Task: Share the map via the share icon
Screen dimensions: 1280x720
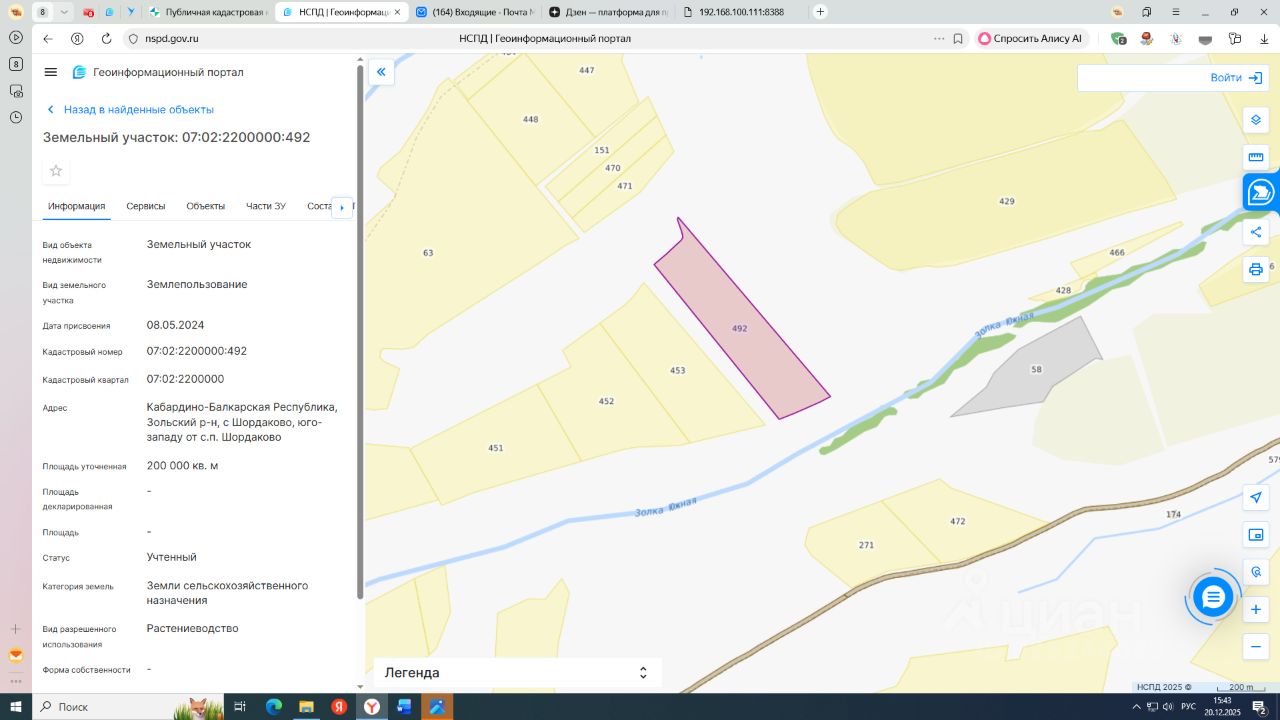Action: click(1256, 232)
